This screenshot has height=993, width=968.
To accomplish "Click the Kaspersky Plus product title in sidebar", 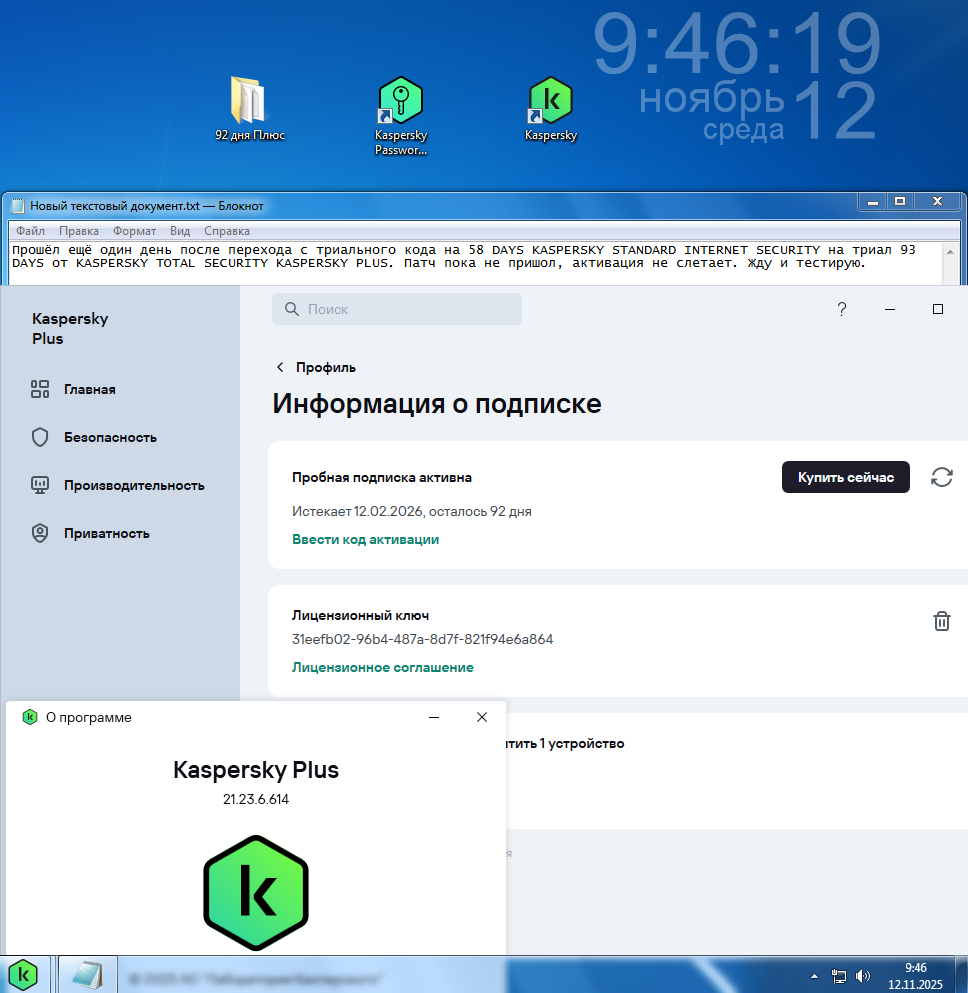I will tap(70, 329).
